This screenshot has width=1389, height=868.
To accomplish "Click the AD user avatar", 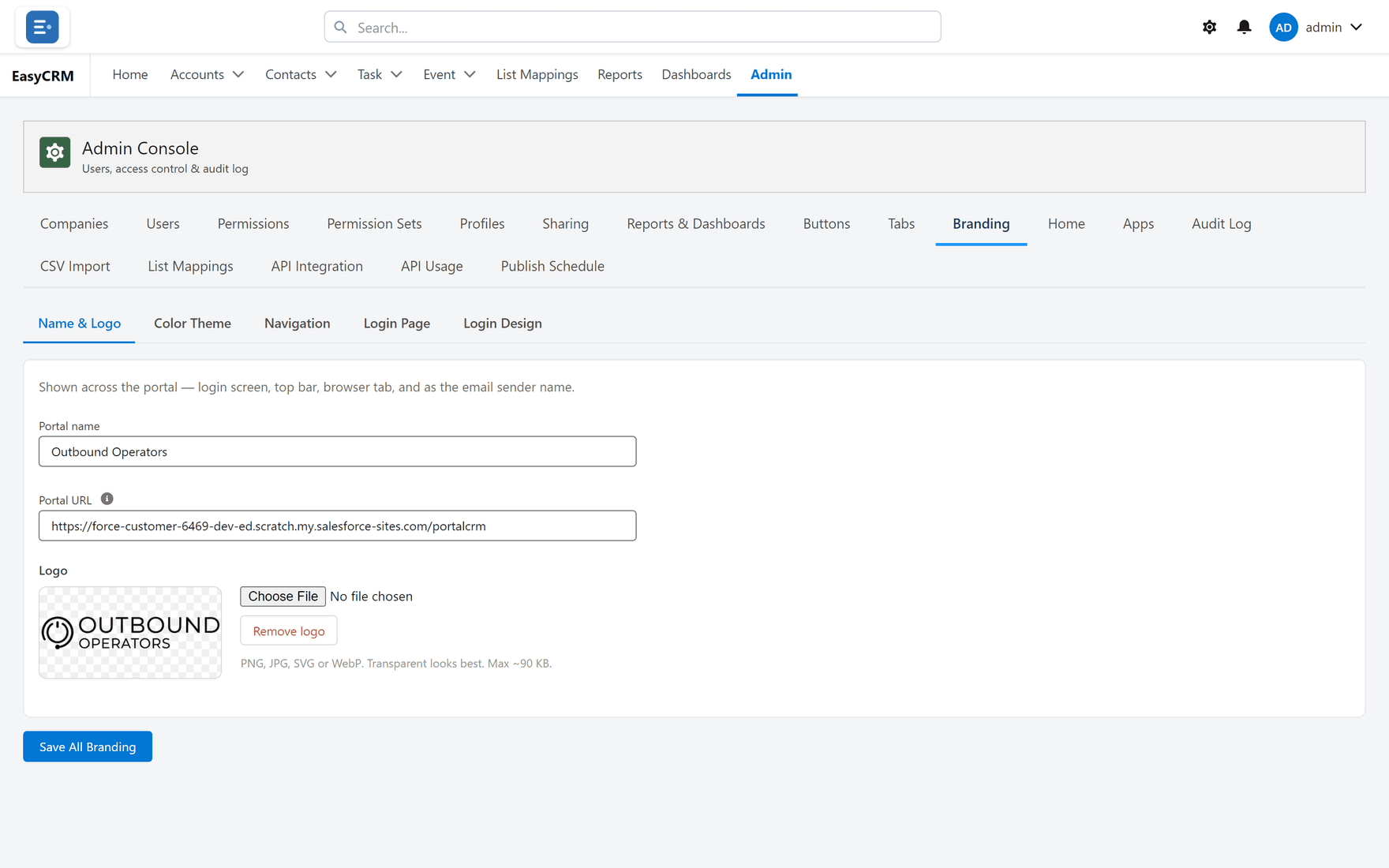I will 1283,27.
